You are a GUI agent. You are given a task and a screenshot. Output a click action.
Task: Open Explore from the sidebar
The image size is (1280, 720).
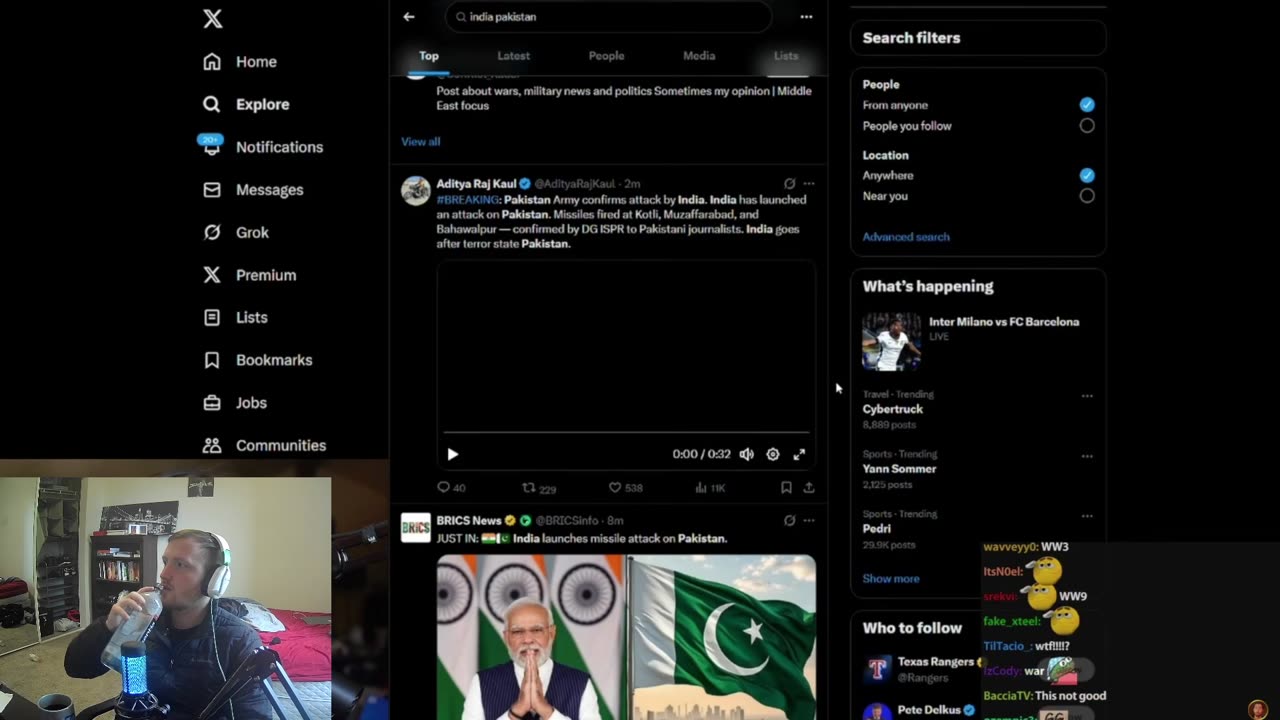[x=246, y=104]
